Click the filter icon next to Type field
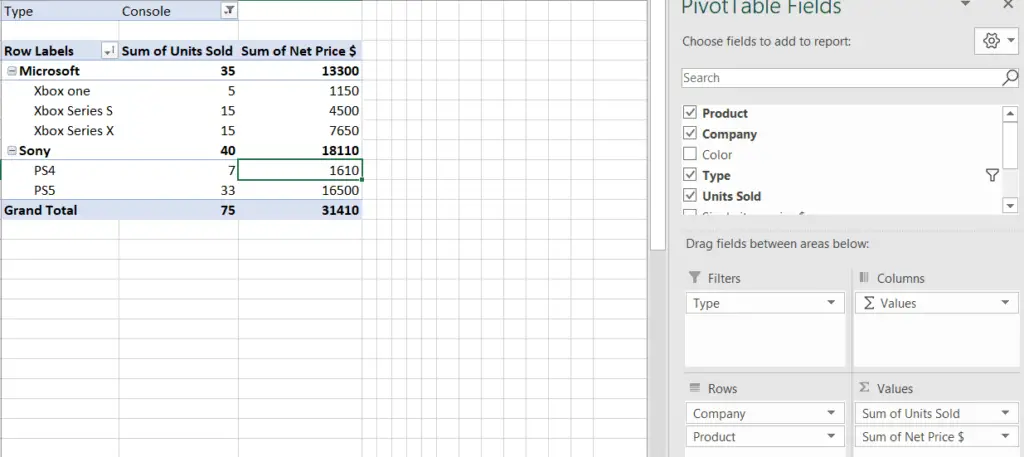The image size is (1024, 457). click(992, 175)
